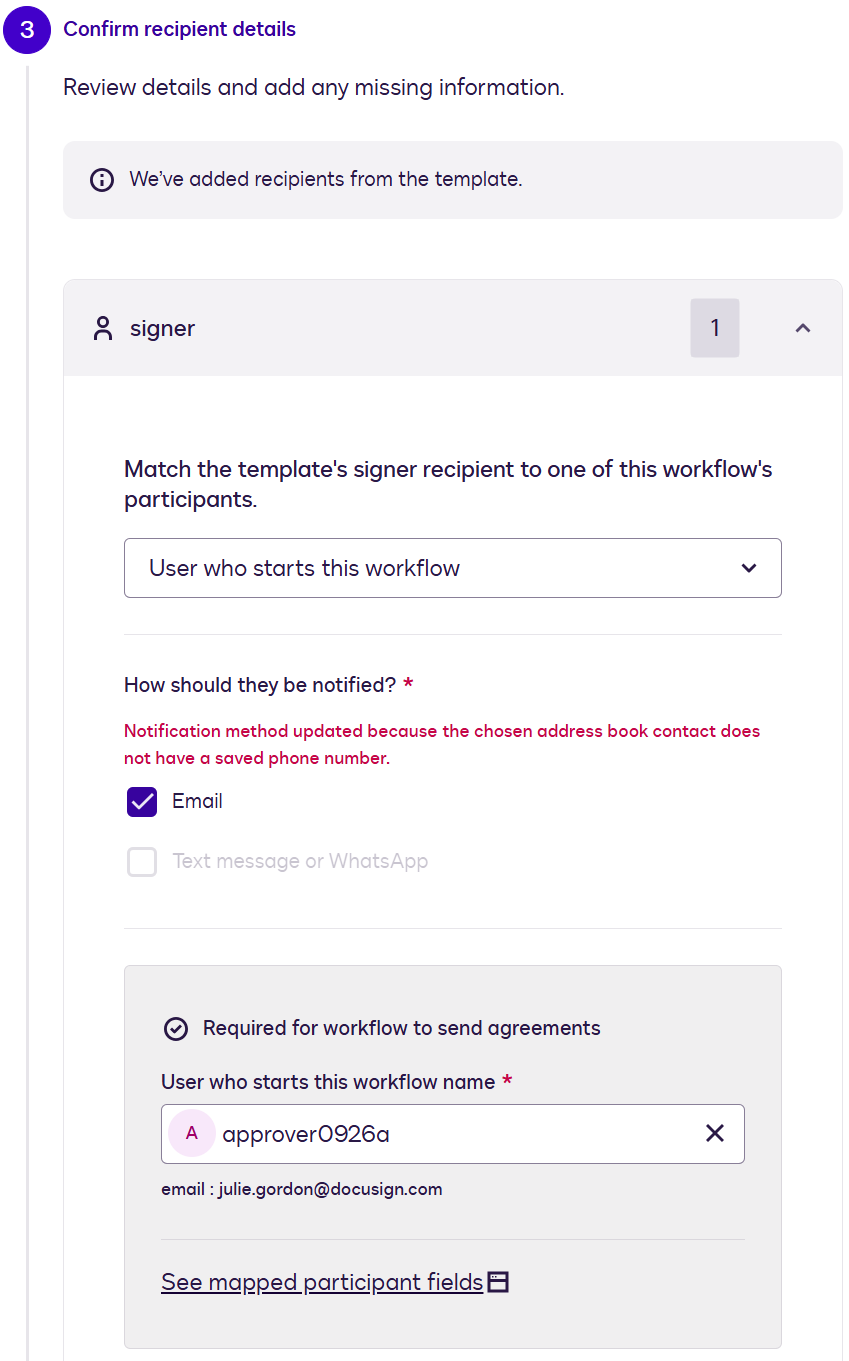This screenshot has width=849, height=1361.
Task: Click the email julie.gordon@docusign.com text
Action: [x=302, y=1189]
